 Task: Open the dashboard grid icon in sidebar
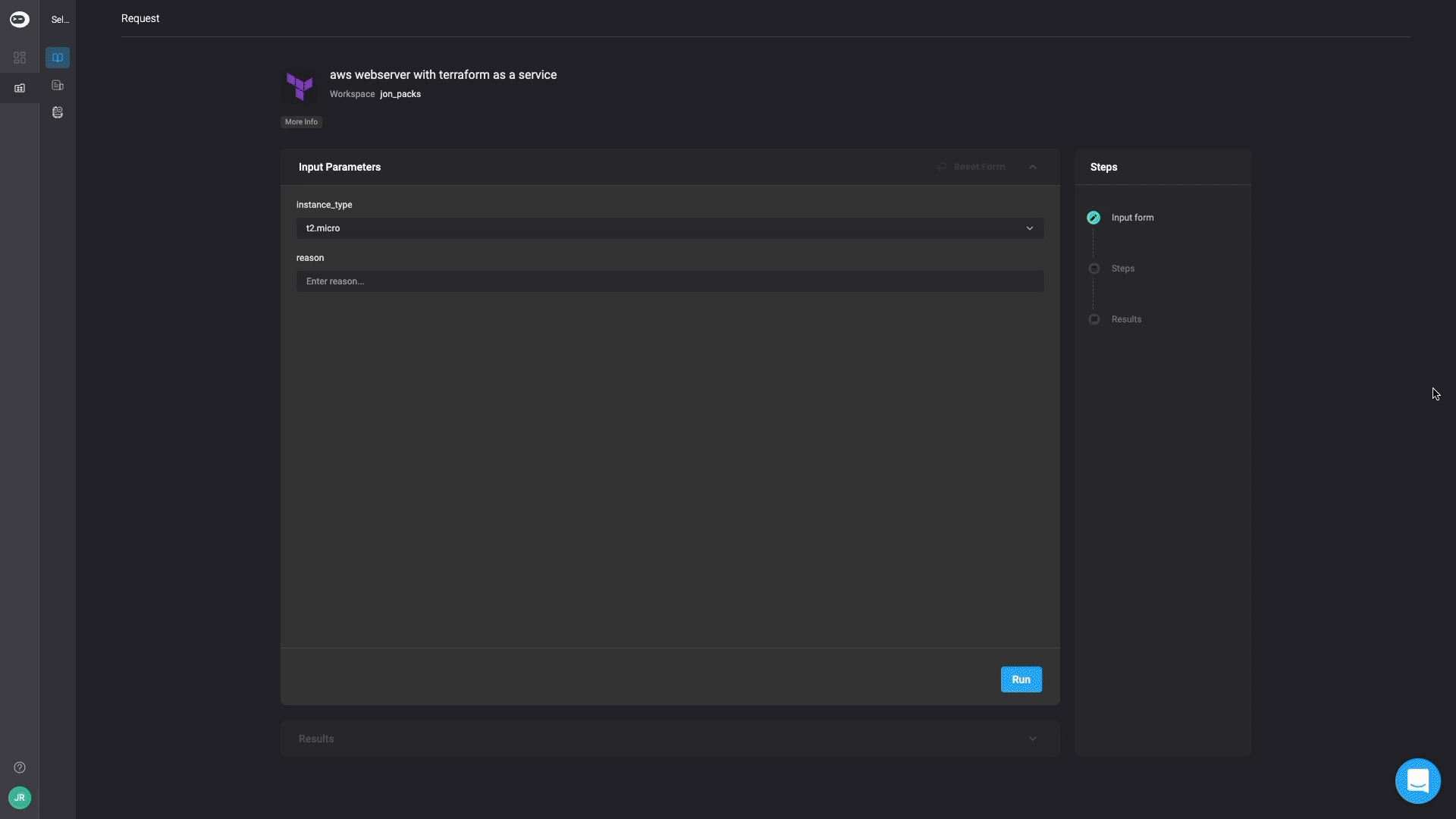click(20, 58)
